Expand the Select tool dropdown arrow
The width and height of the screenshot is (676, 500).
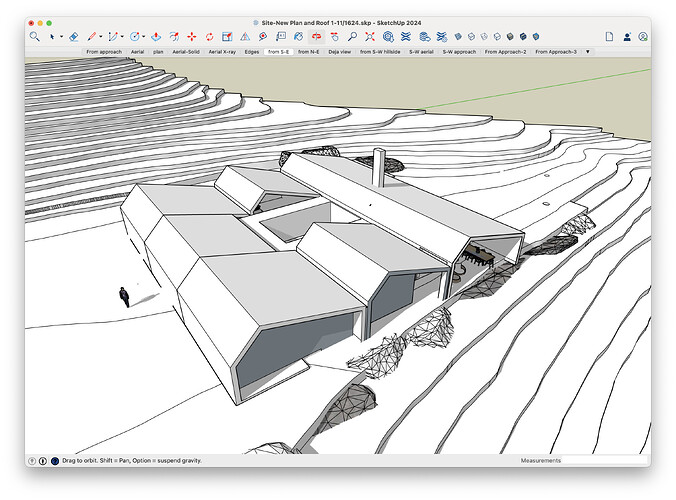point(61,37)
